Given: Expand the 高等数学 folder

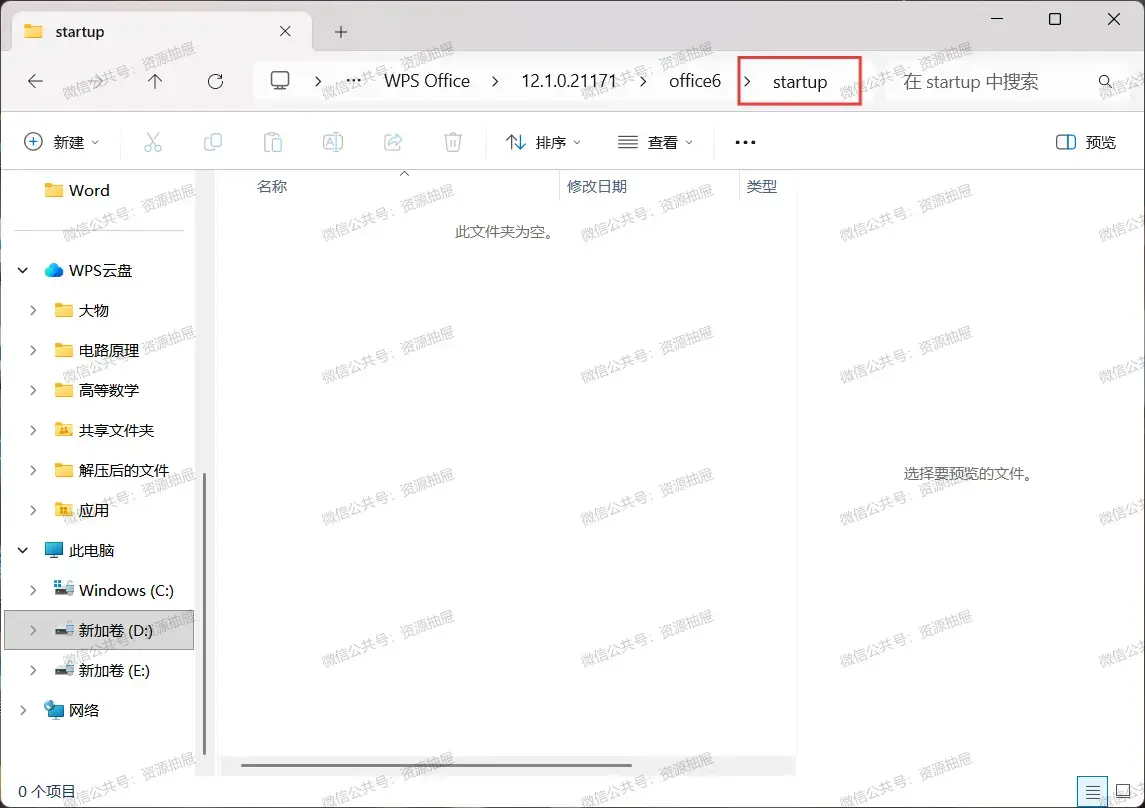Looking at the screenshot, I should [33, 390].
